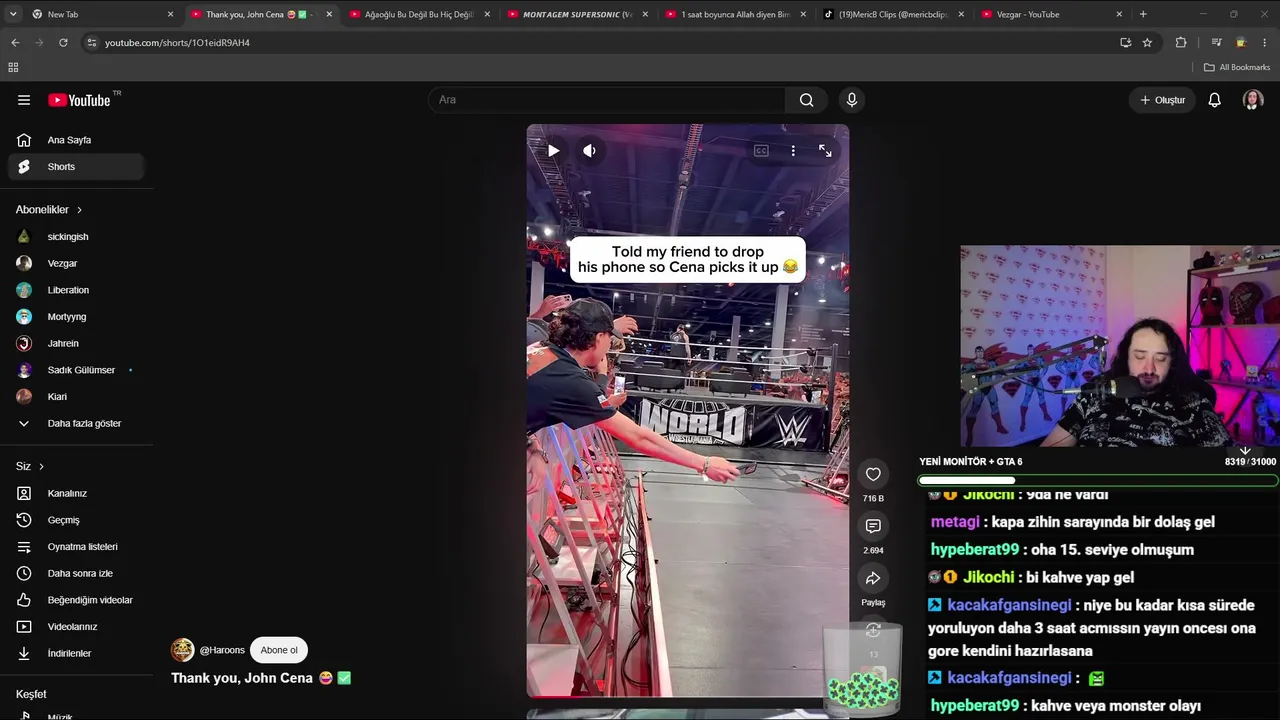The height and width of the screenshot is (720, 1280).
Task: Open Beğendiğim videolar liked videos
Action: click(x=75, y=600)
